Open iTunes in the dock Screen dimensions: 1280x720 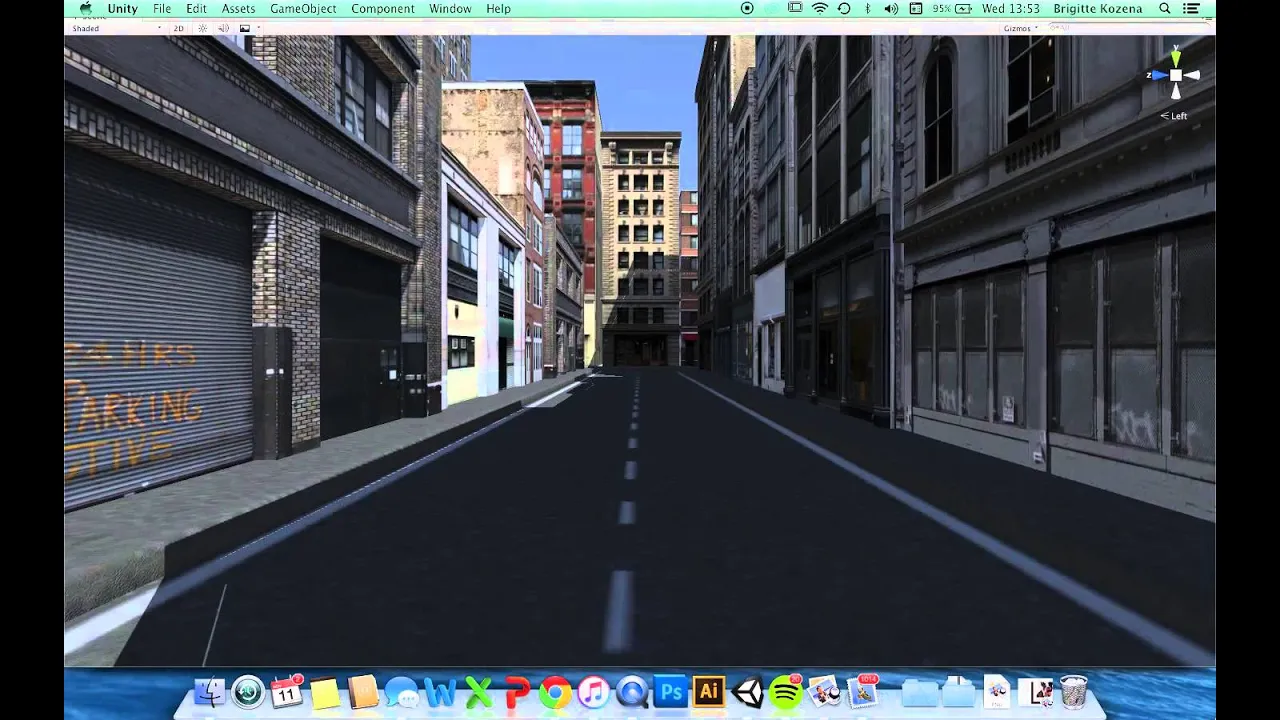tap(593, 692)
